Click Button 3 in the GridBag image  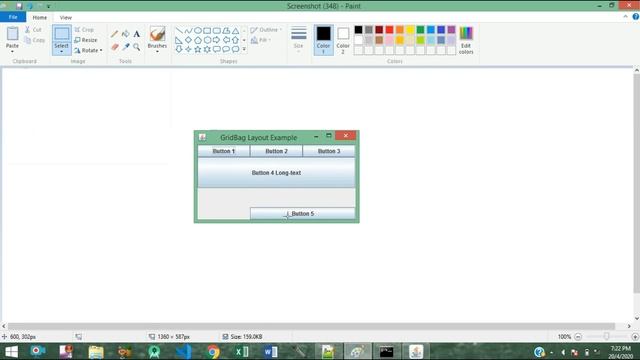point(329,151)
